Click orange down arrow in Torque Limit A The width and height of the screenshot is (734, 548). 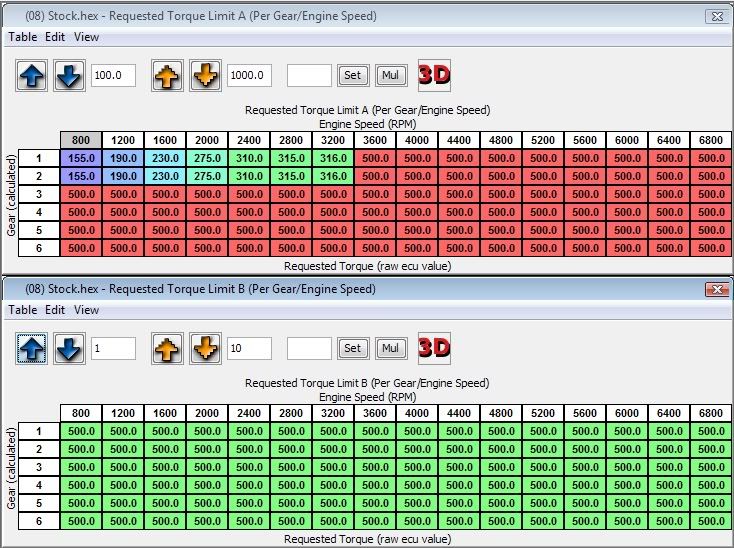205,76
